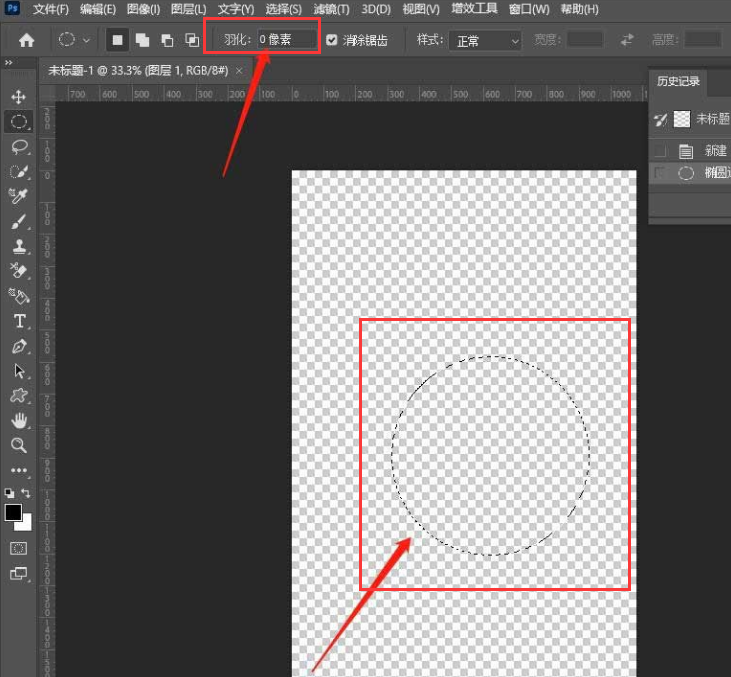Select the Hand tool
Image resolution: width=731 pixels, height=677 pixels.
pyautogui.click(x=18, y=421)
